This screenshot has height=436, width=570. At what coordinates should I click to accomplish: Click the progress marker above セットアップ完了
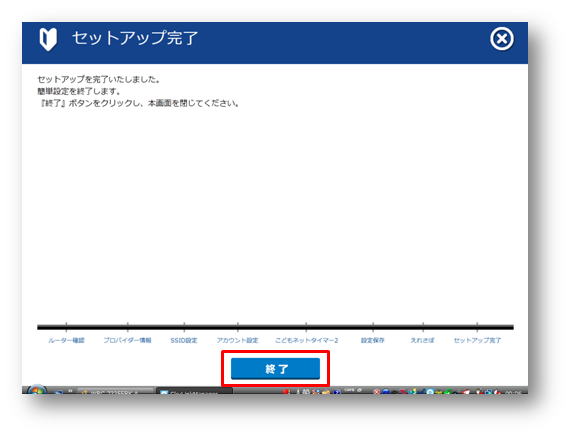[x=477, y=326]
